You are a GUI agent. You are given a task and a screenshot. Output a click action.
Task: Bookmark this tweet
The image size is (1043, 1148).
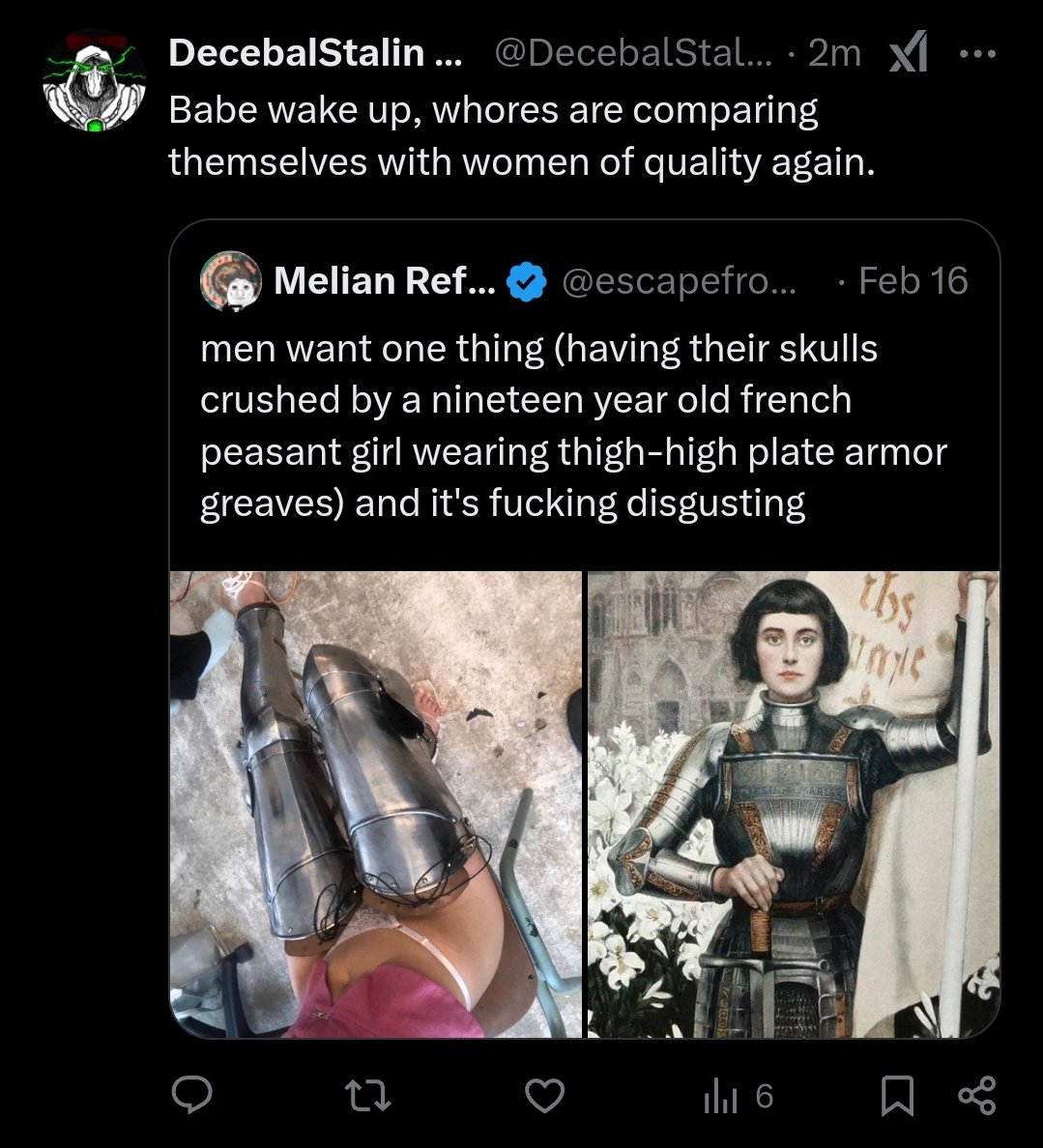(x=897, y=1096)
